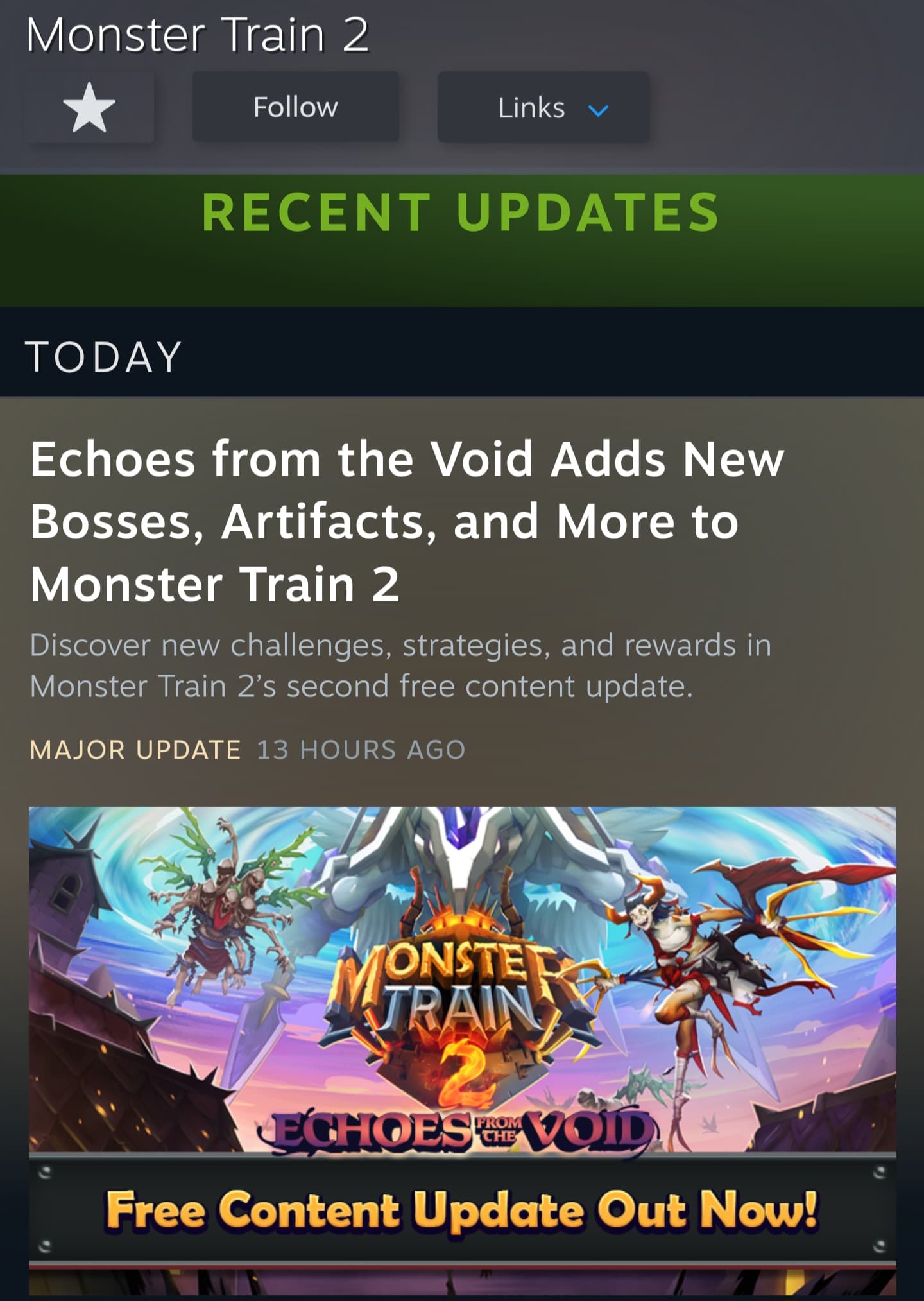Image resolution: width=924 pixels, height=1301 pixels.
Task: Open the Monster Train 2 page title
Action: 198,34
